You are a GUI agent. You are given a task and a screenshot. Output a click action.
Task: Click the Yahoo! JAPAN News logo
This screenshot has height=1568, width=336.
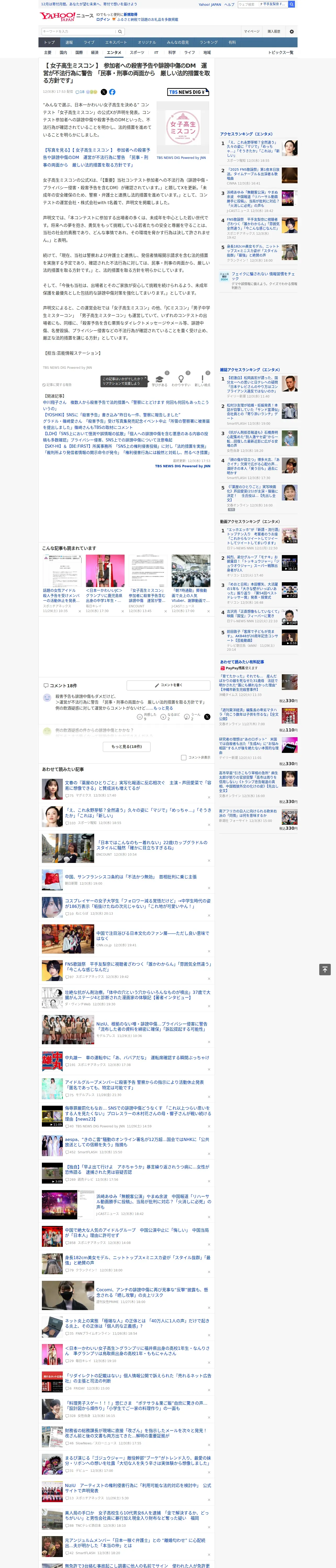coord(67,16)
